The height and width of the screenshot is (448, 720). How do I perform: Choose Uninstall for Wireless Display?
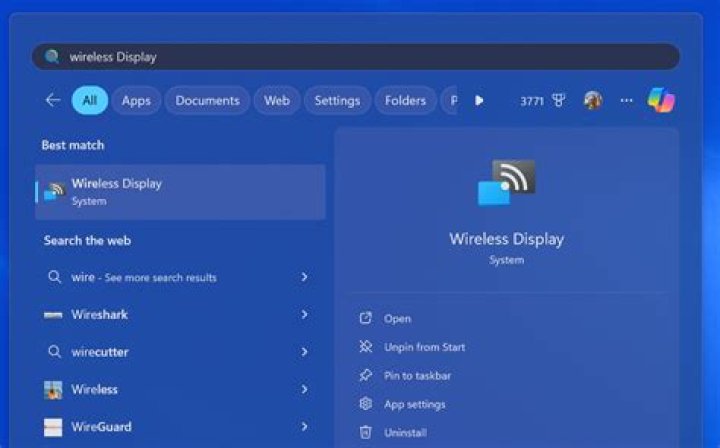point(405,433)
